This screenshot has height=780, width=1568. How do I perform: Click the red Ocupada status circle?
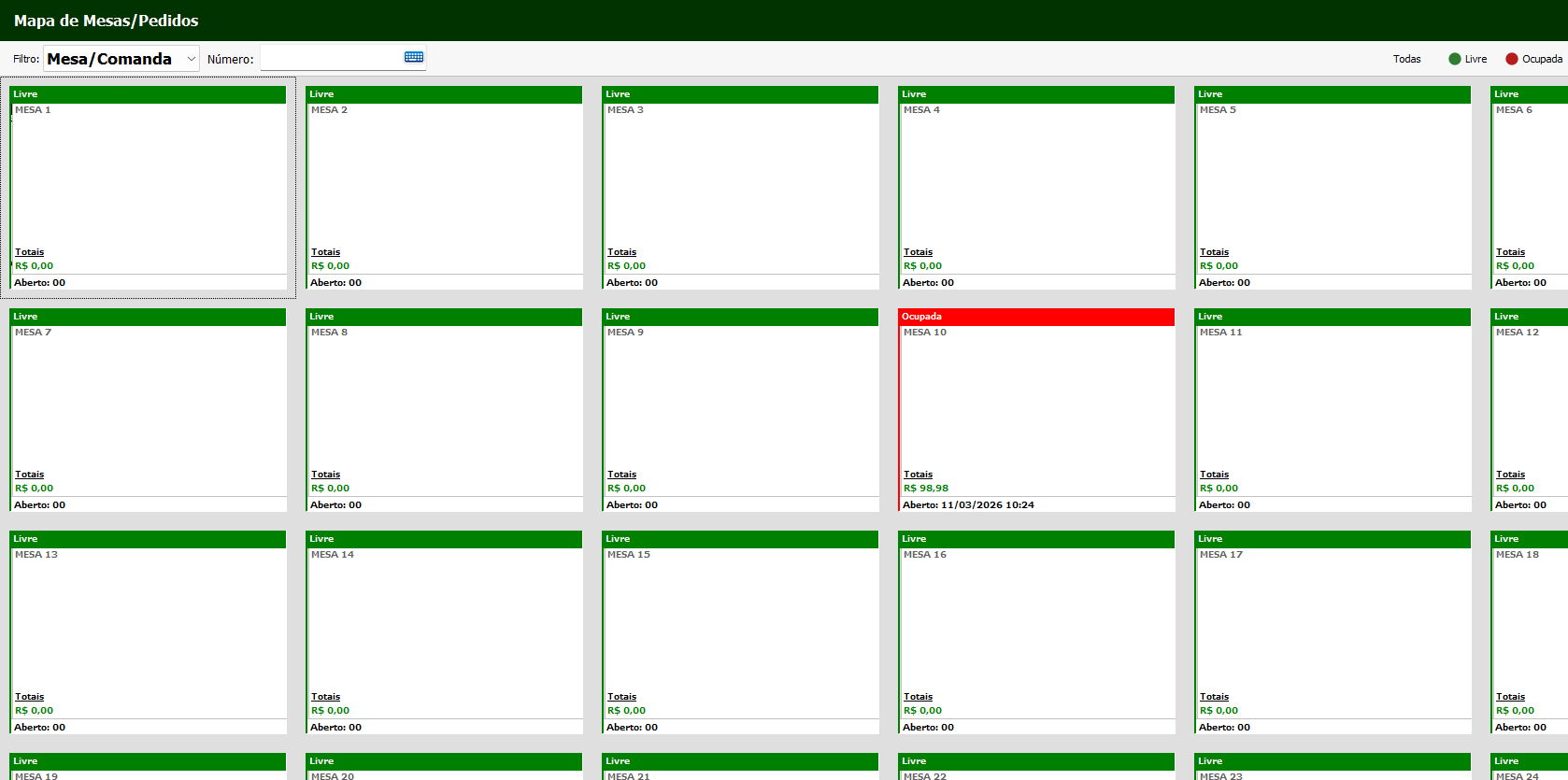pyautogui.click(x=1511, y=59)
